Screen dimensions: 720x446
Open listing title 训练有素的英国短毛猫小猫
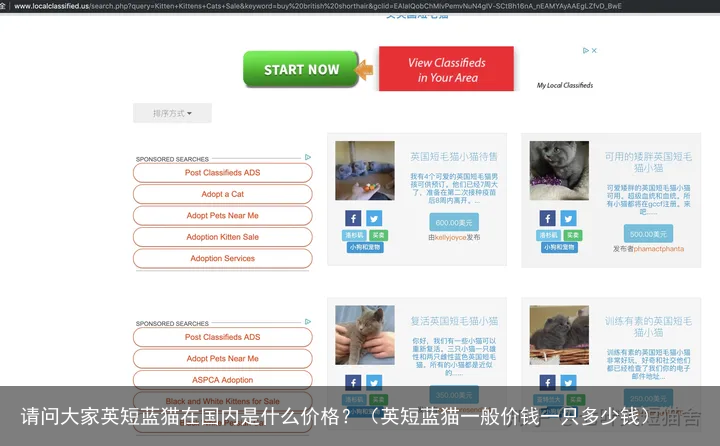coord(648,327)
